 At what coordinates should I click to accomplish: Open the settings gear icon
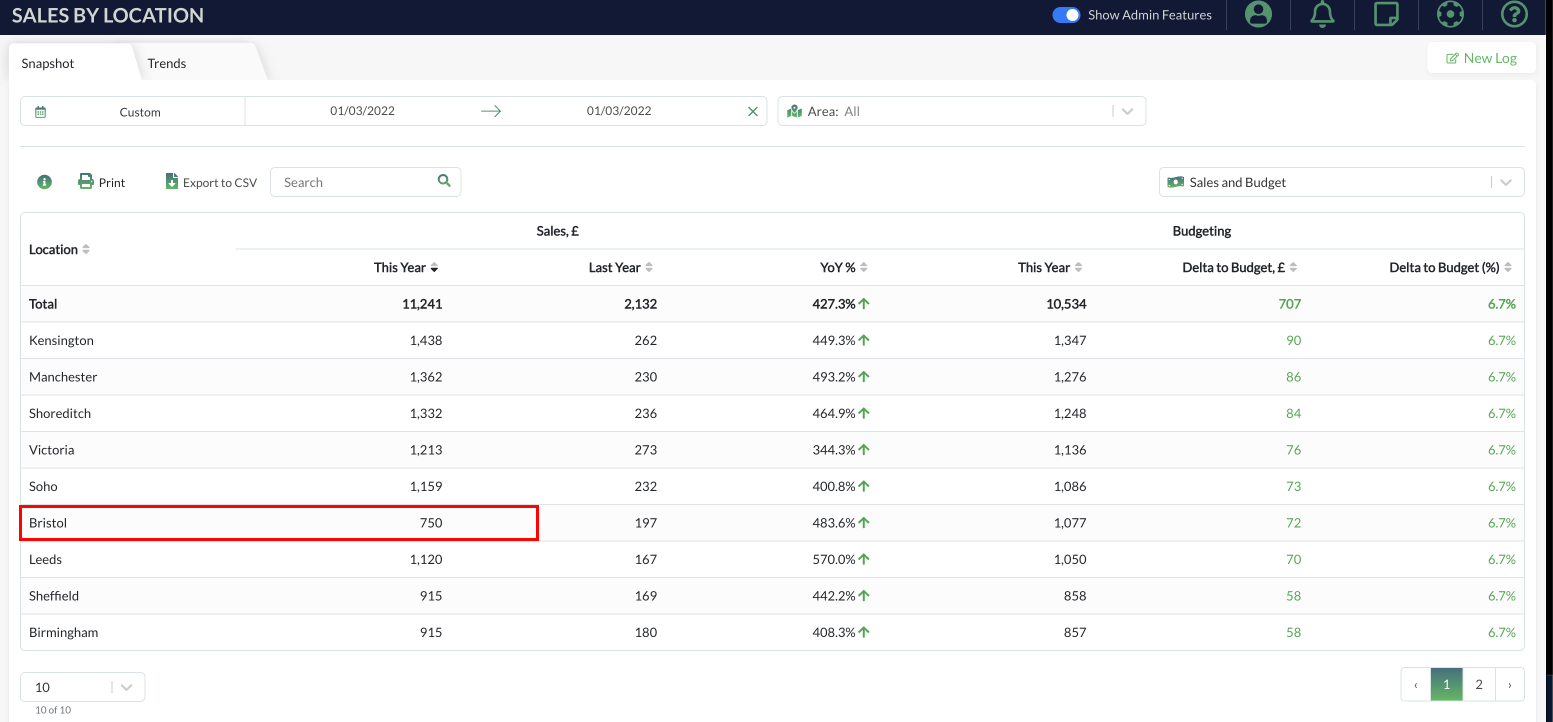pyautogui.click(x=1450, y=14)
